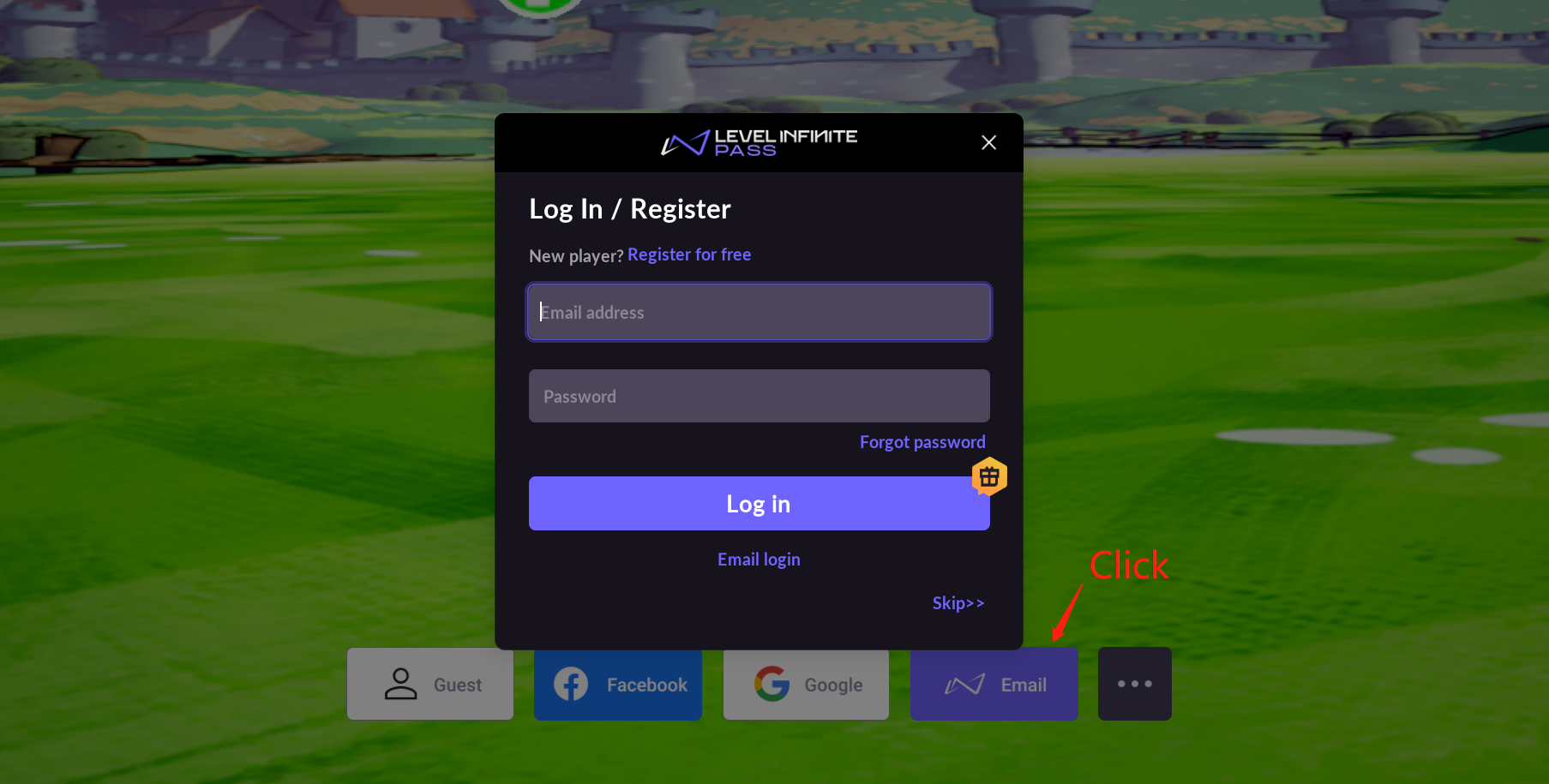The image size is (1549, 784).
Task: Focus the Email address field
Action: point(759,312)
